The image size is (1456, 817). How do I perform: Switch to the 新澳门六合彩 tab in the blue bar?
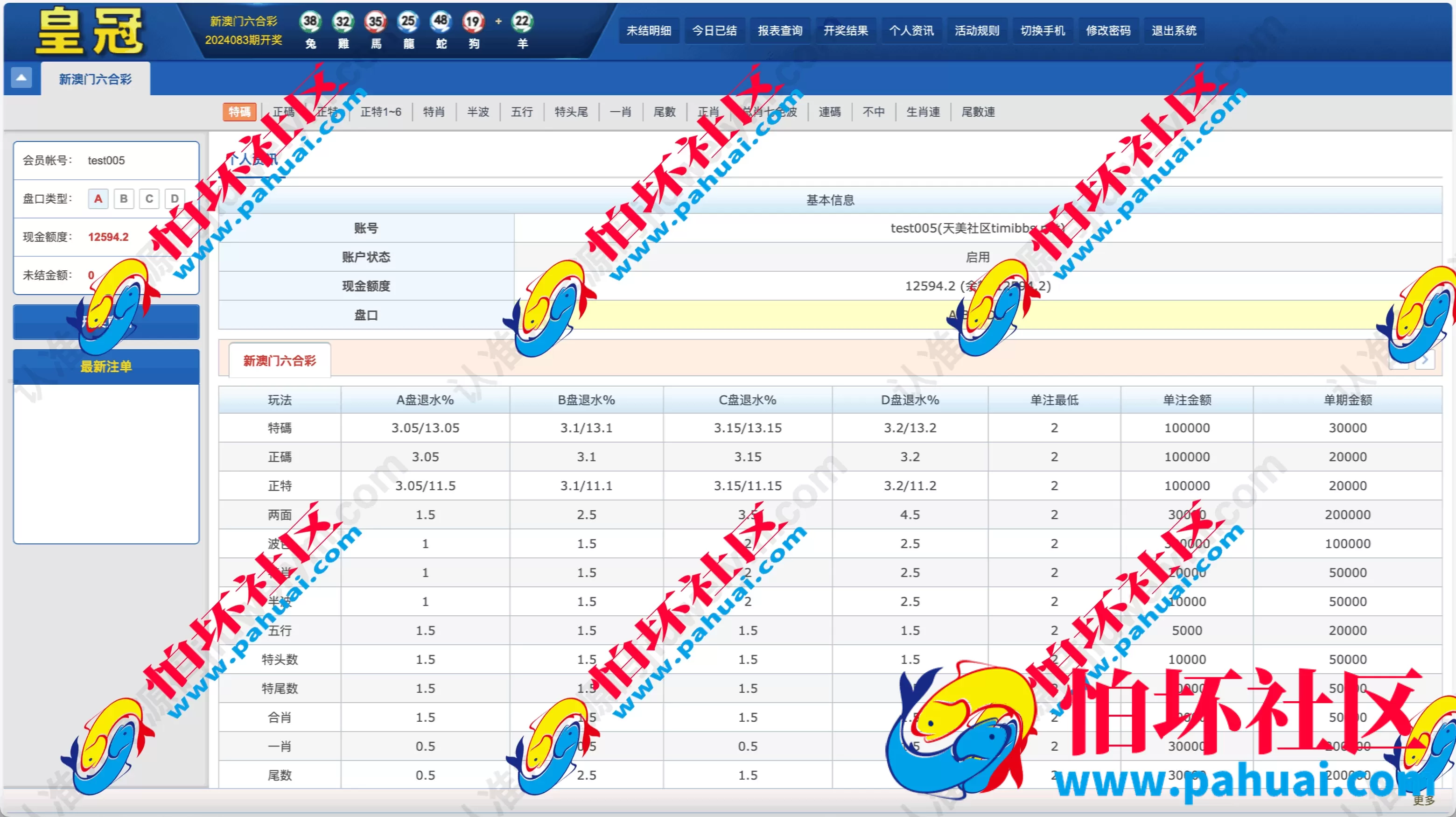[x=95, y=79]
